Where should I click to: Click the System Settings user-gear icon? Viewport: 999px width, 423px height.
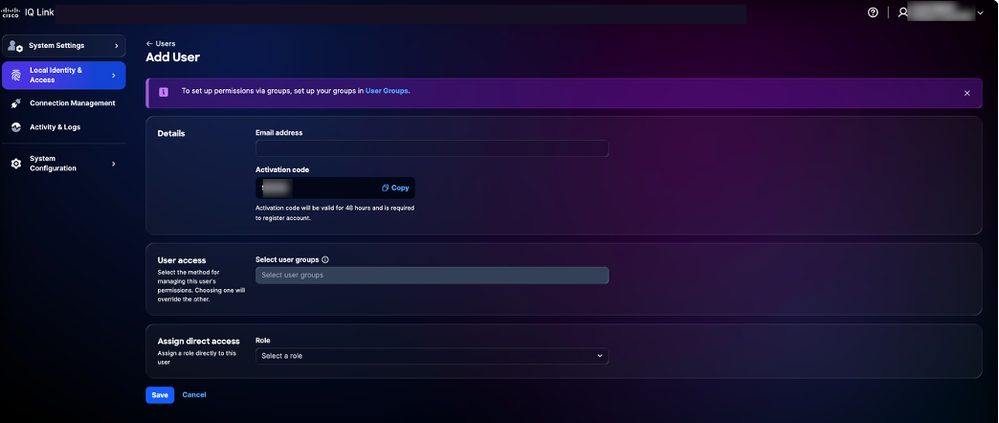[x=15, y=46]
